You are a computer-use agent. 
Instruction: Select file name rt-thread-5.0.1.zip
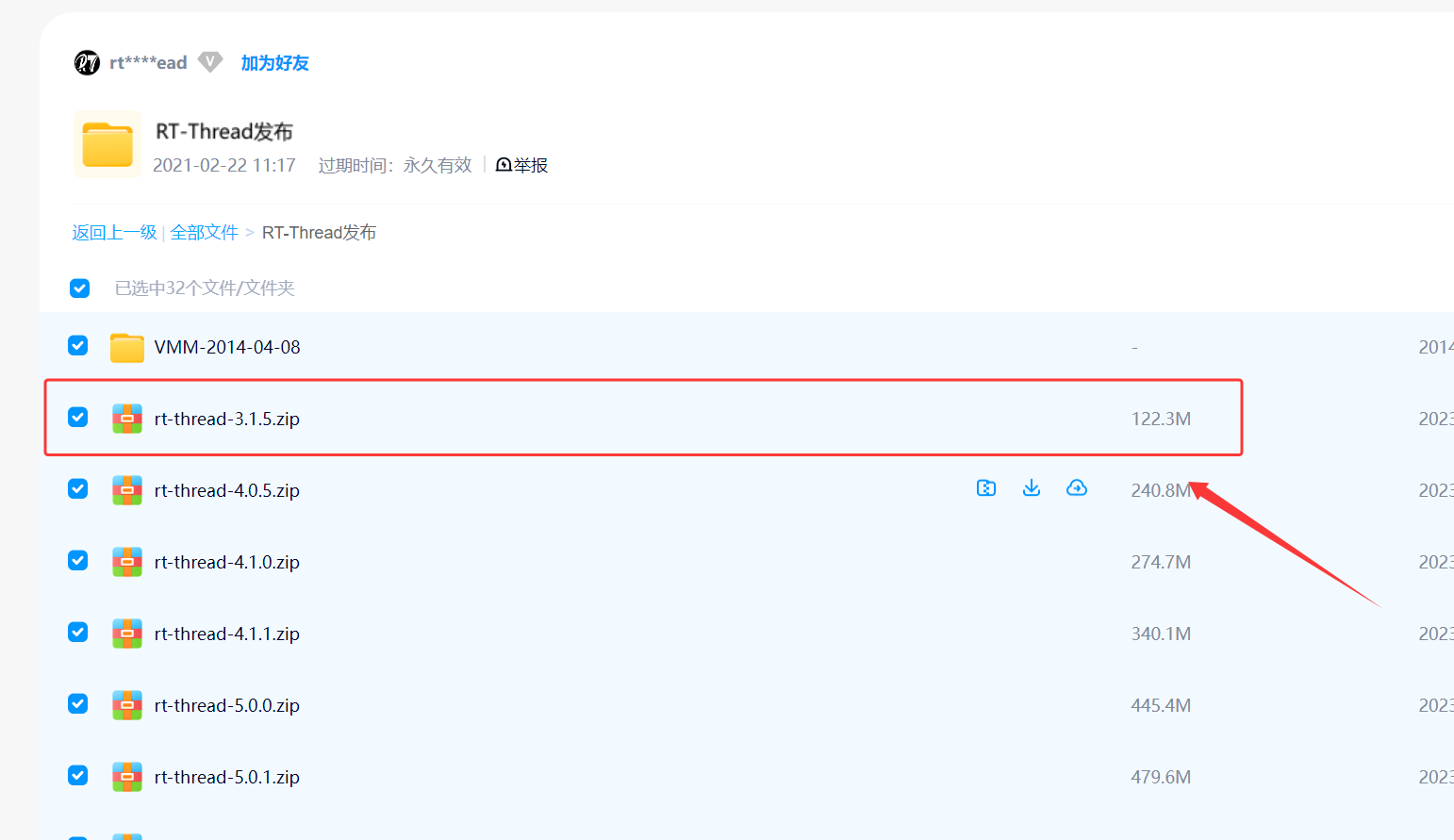pos(227,777)
